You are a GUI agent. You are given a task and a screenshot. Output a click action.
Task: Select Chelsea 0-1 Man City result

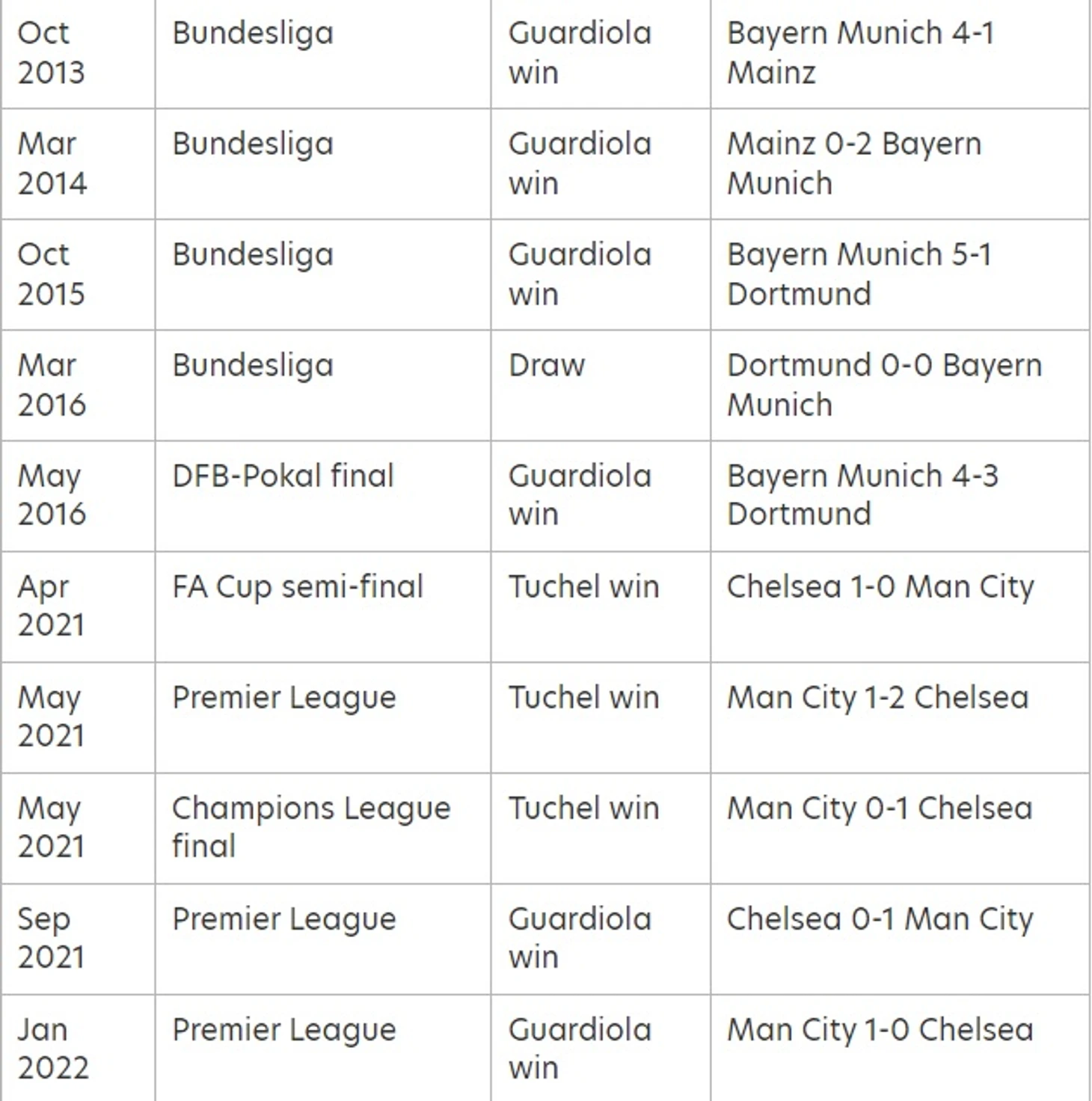point(880,919)
